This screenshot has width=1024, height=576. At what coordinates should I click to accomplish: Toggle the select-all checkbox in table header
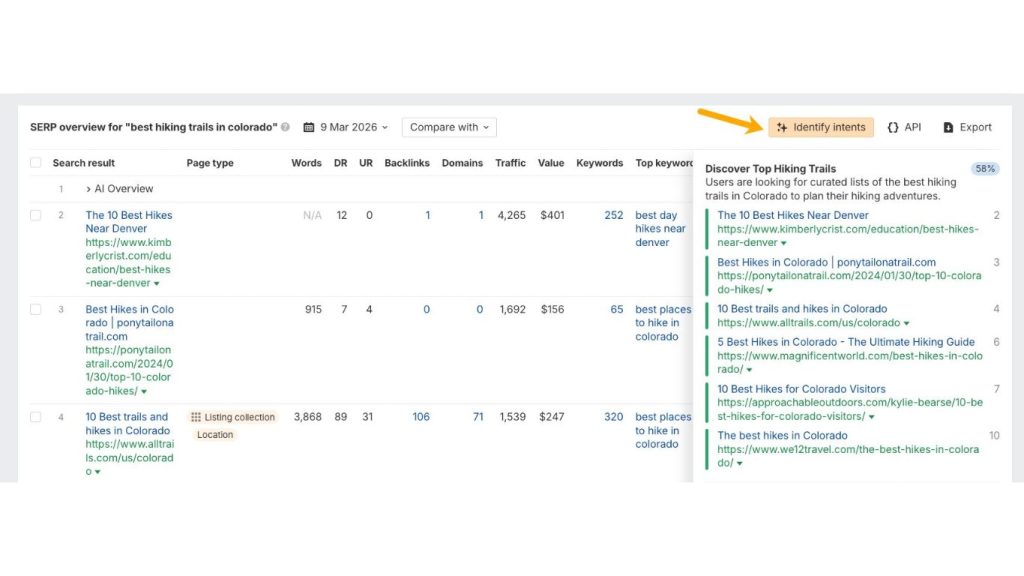(x=36, y=163)
